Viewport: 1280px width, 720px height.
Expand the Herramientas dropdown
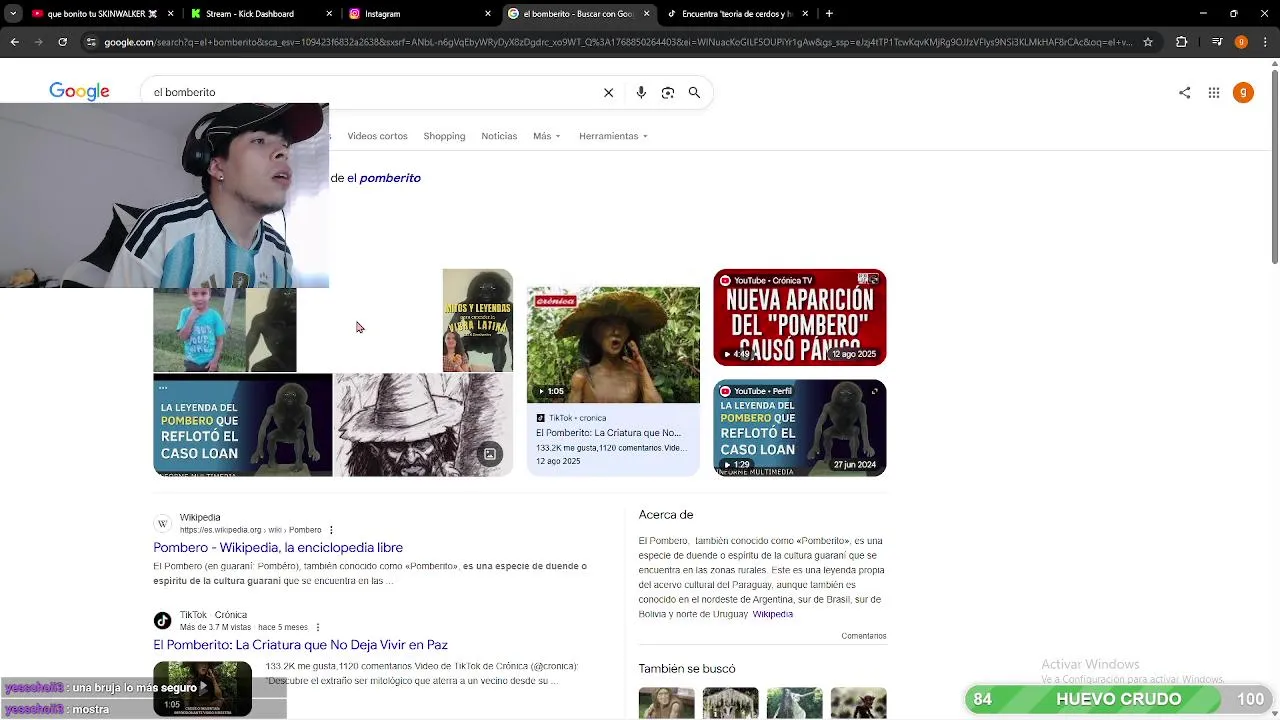[613, 136]
